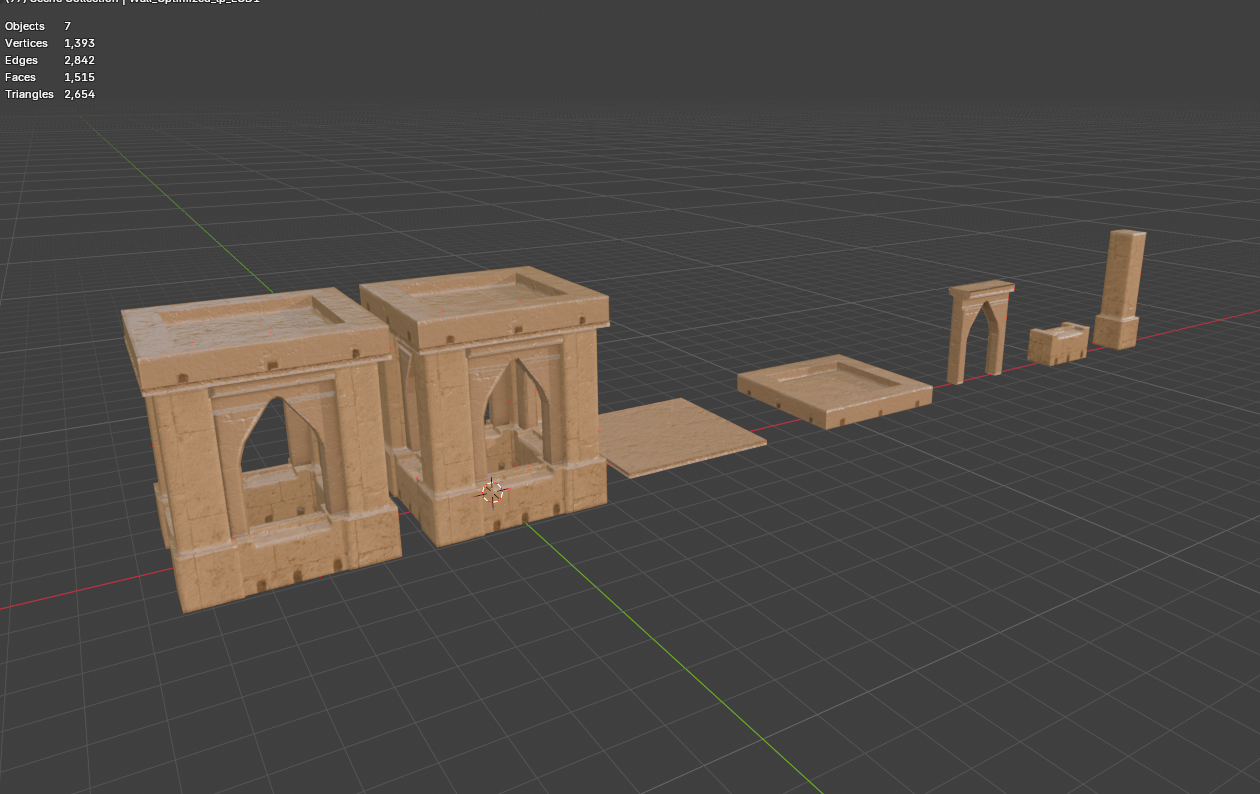Click the 'Faces 1,515' statistic
Image resolution: width=1260 pixels, height=794 pixels.
(50, 77)
